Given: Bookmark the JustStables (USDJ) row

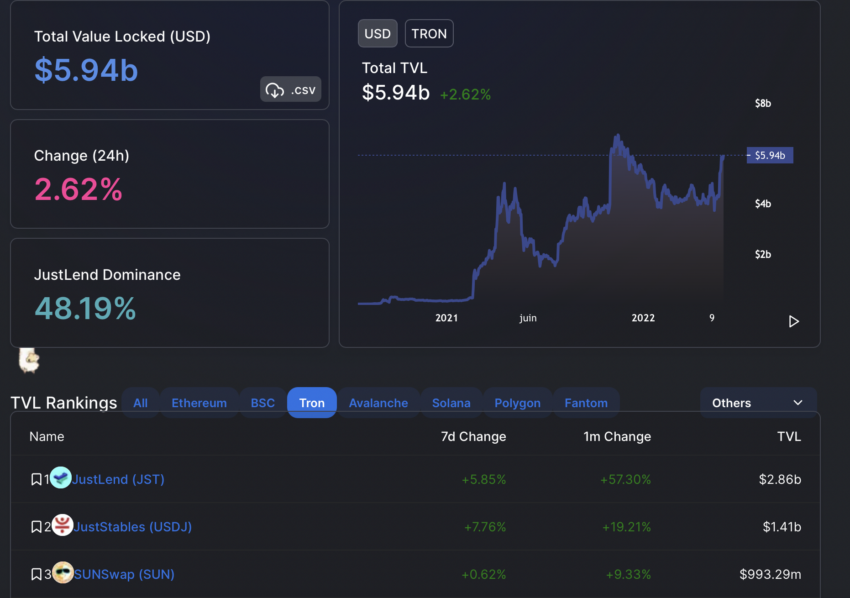Looking at the screenshot, I should pos(36,526).
